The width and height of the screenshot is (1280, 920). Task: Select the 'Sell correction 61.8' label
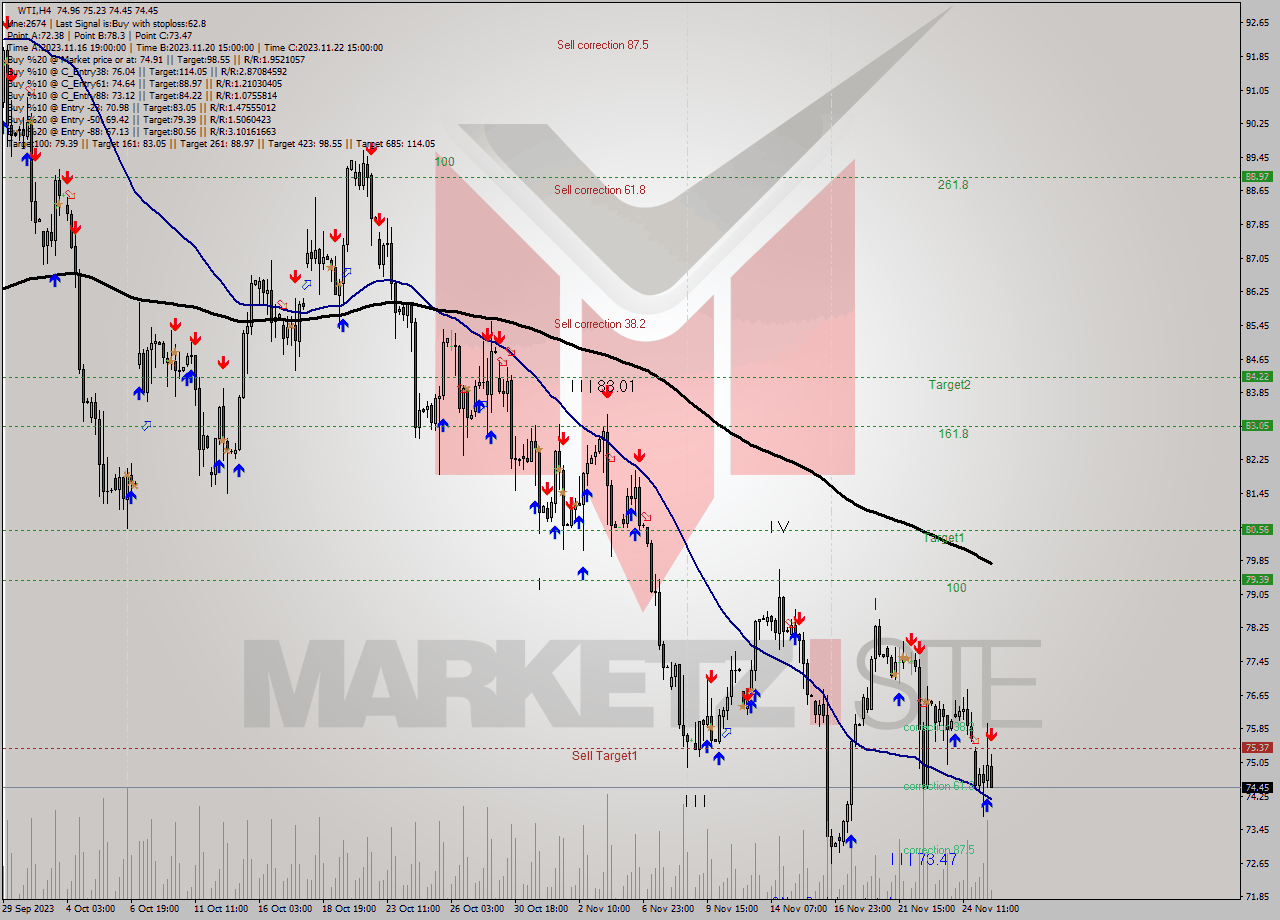coord(600,190)
